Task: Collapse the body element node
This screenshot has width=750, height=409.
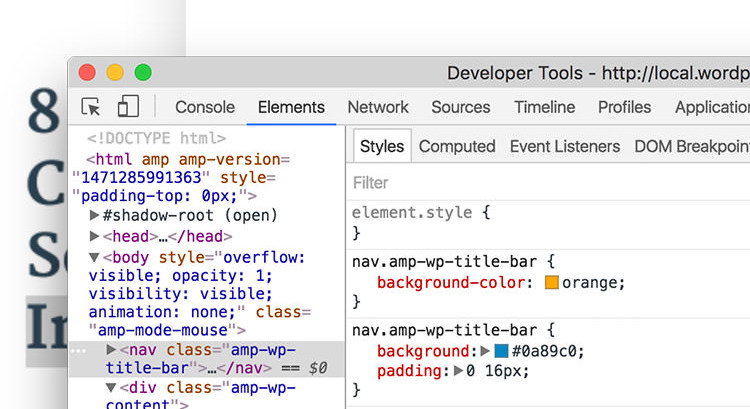Action: (94, 257)
